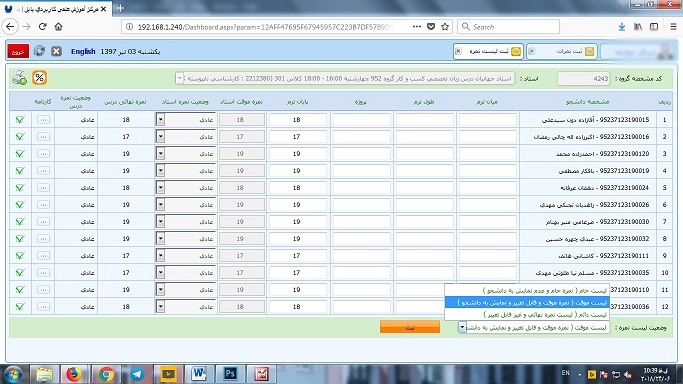Open row 9 grade status dropdown arrow
Image resolution: width=683 pixels, height=384 pixels.
[161, 256]
